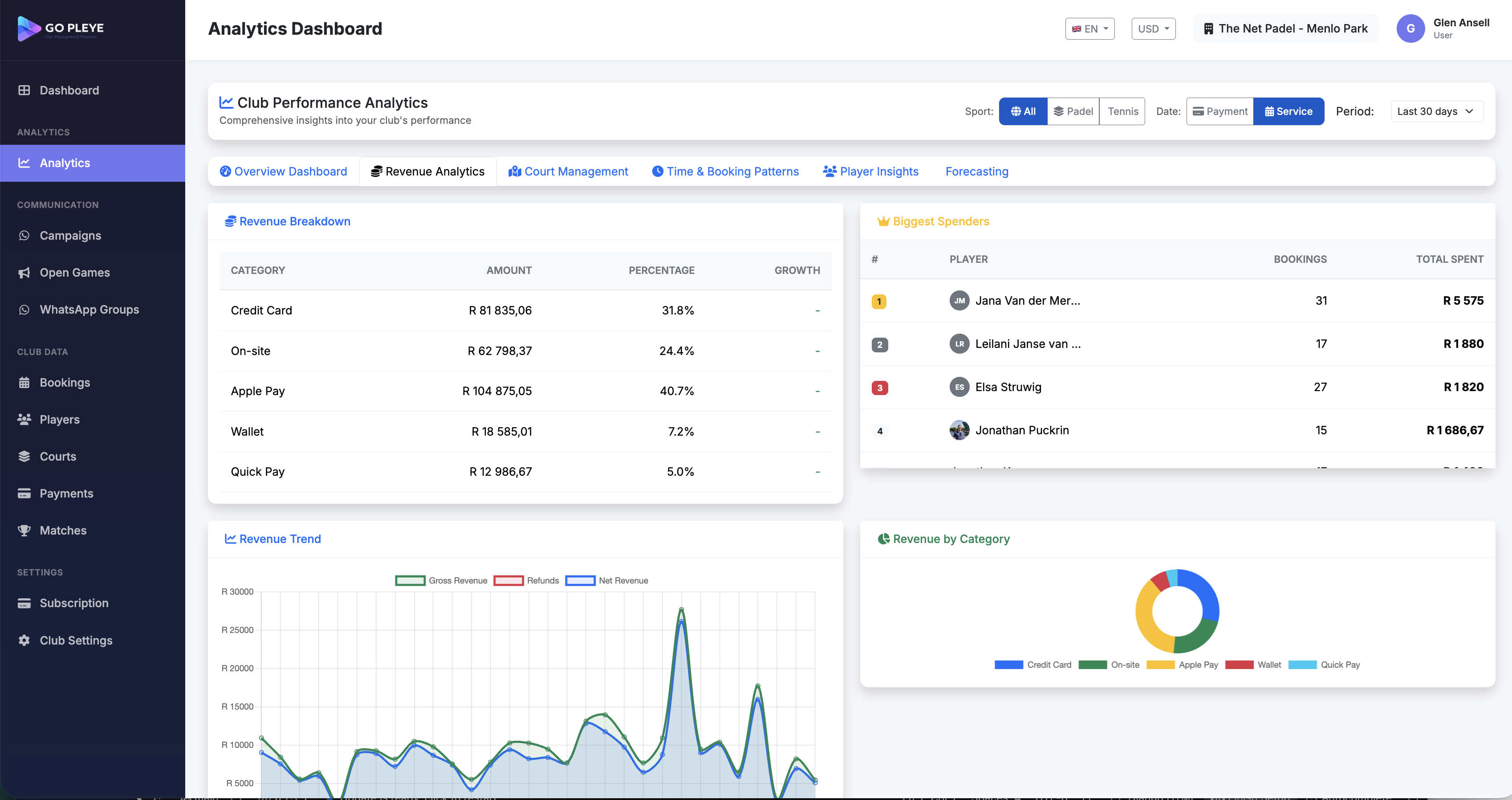The image size is (1512, 800).
Task: Enable the Tennis sport filter
Action: click(1122, 111)
